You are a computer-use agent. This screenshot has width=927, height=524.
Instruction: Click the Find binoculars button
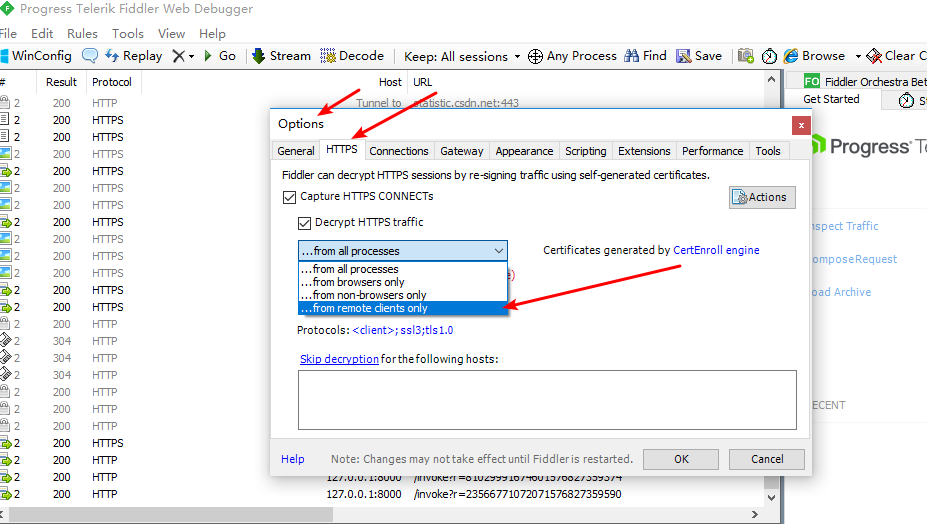click(x=646, y=56)
